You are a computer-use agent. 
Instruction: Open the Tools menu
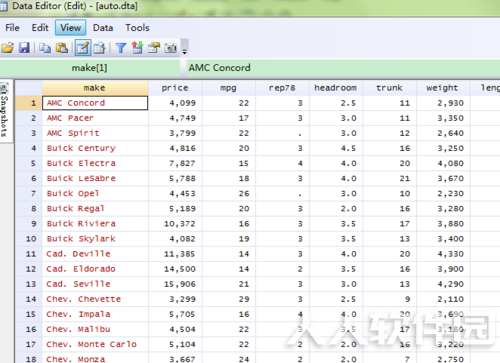(x=137, y=27)
